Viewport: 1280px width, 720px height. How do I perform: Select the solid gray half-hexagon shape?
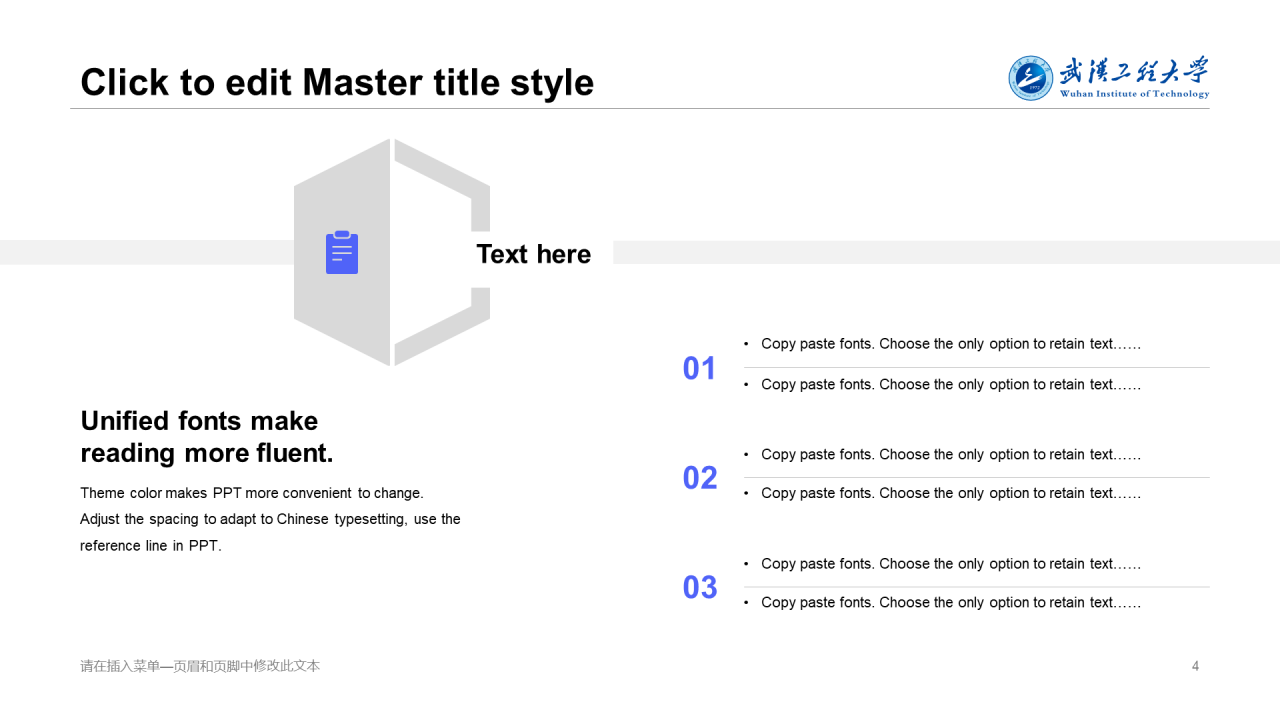tap(342, 252)
